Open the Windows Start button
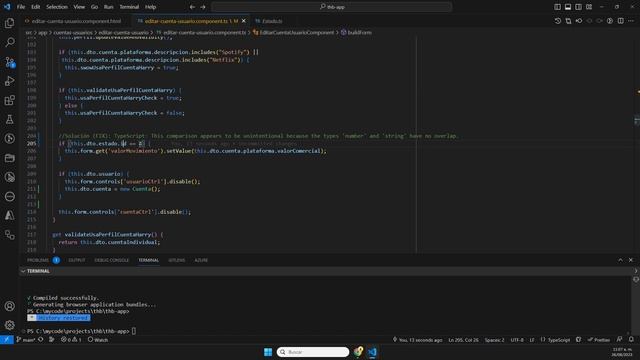Screen dimensions: 640x360 click(x=268, y=352)
